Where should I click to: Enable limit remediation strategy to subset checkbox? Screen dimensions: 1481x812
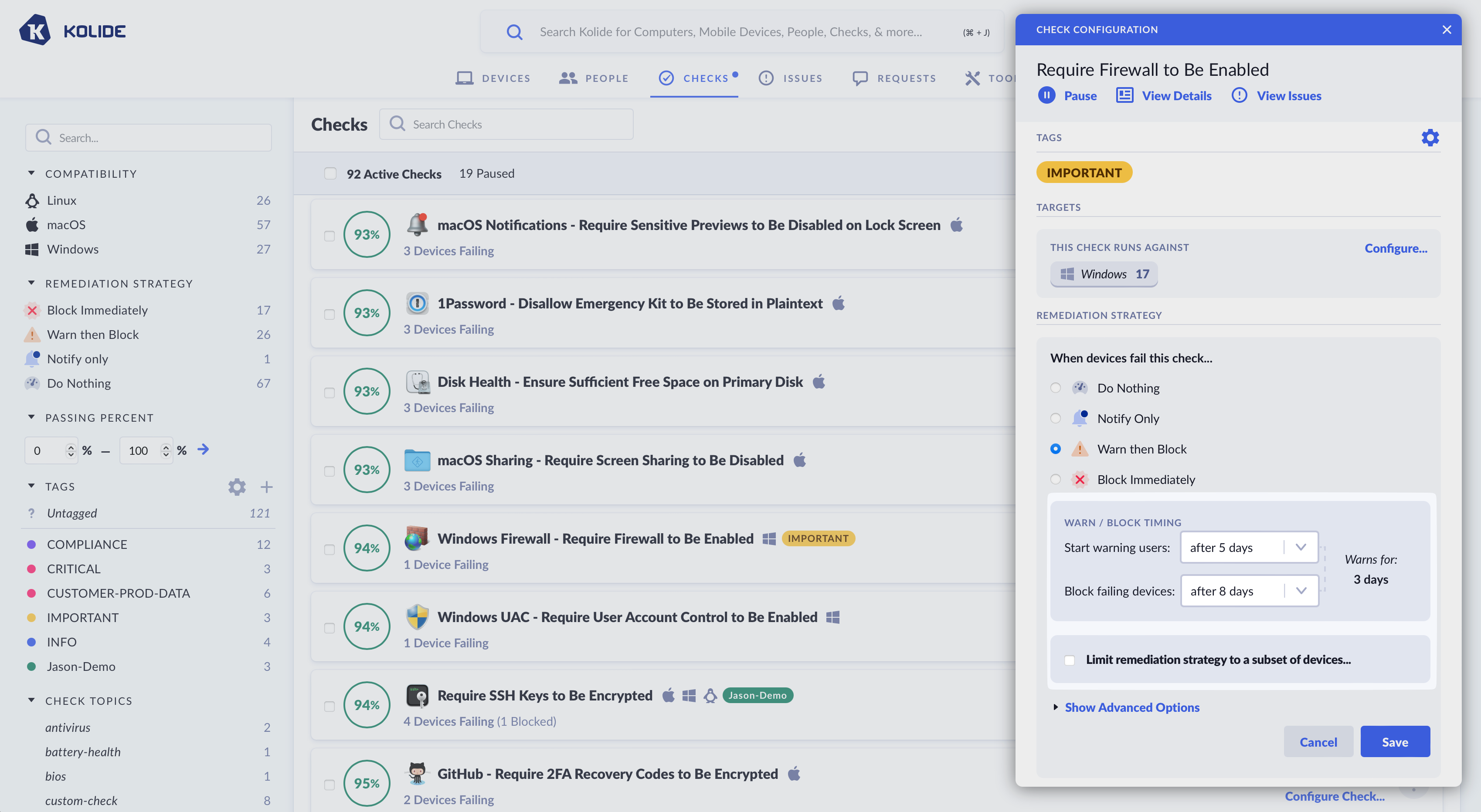[1070, 660]
